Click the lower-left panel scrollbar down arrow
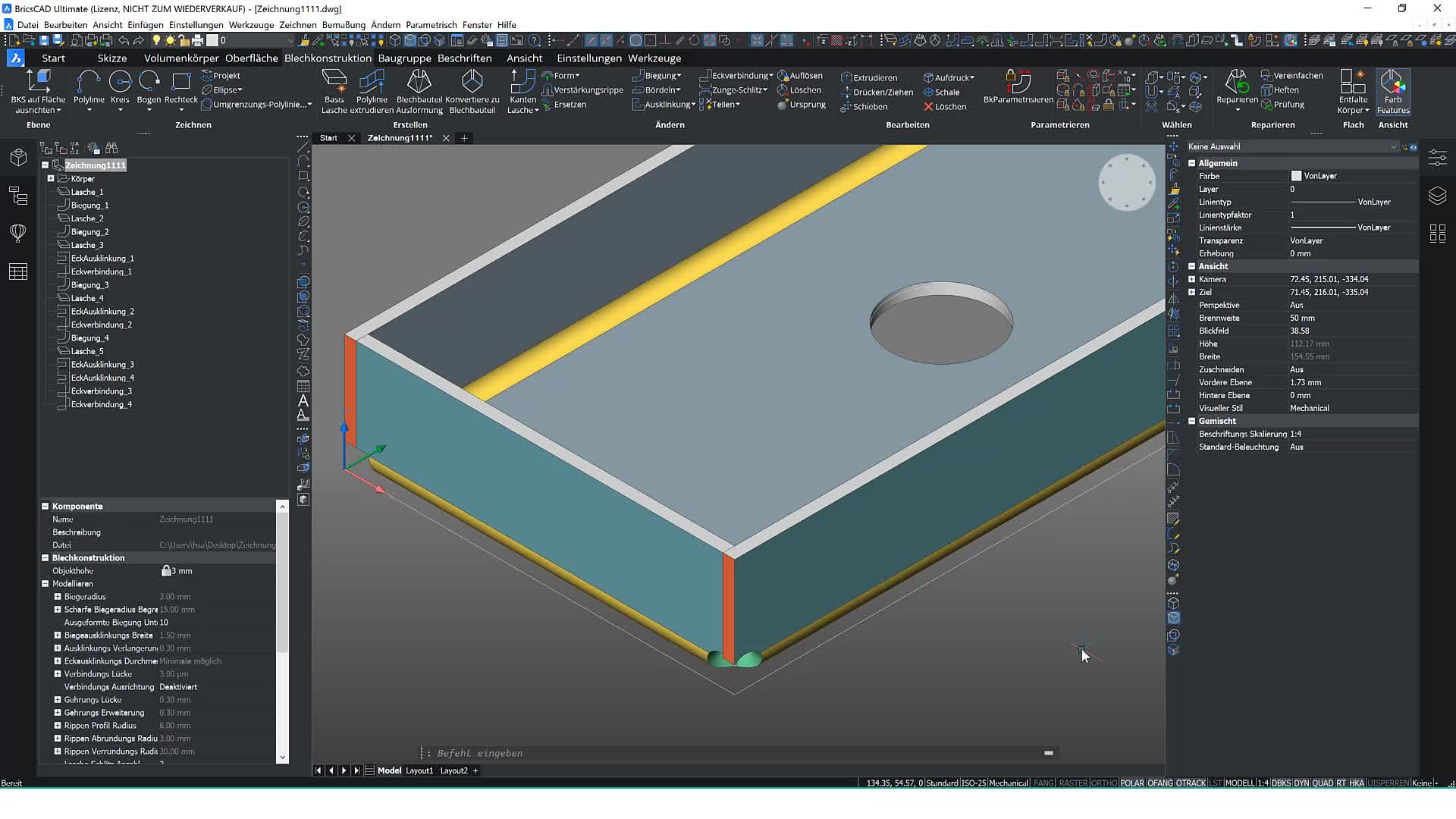This screenshot has width=1456, height=819. [283, 757]
